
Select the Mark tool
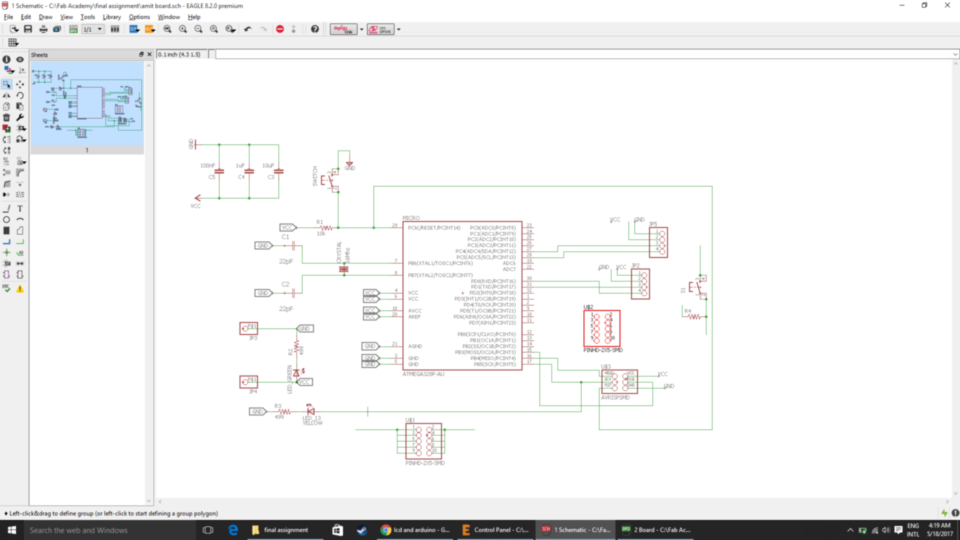20,71
